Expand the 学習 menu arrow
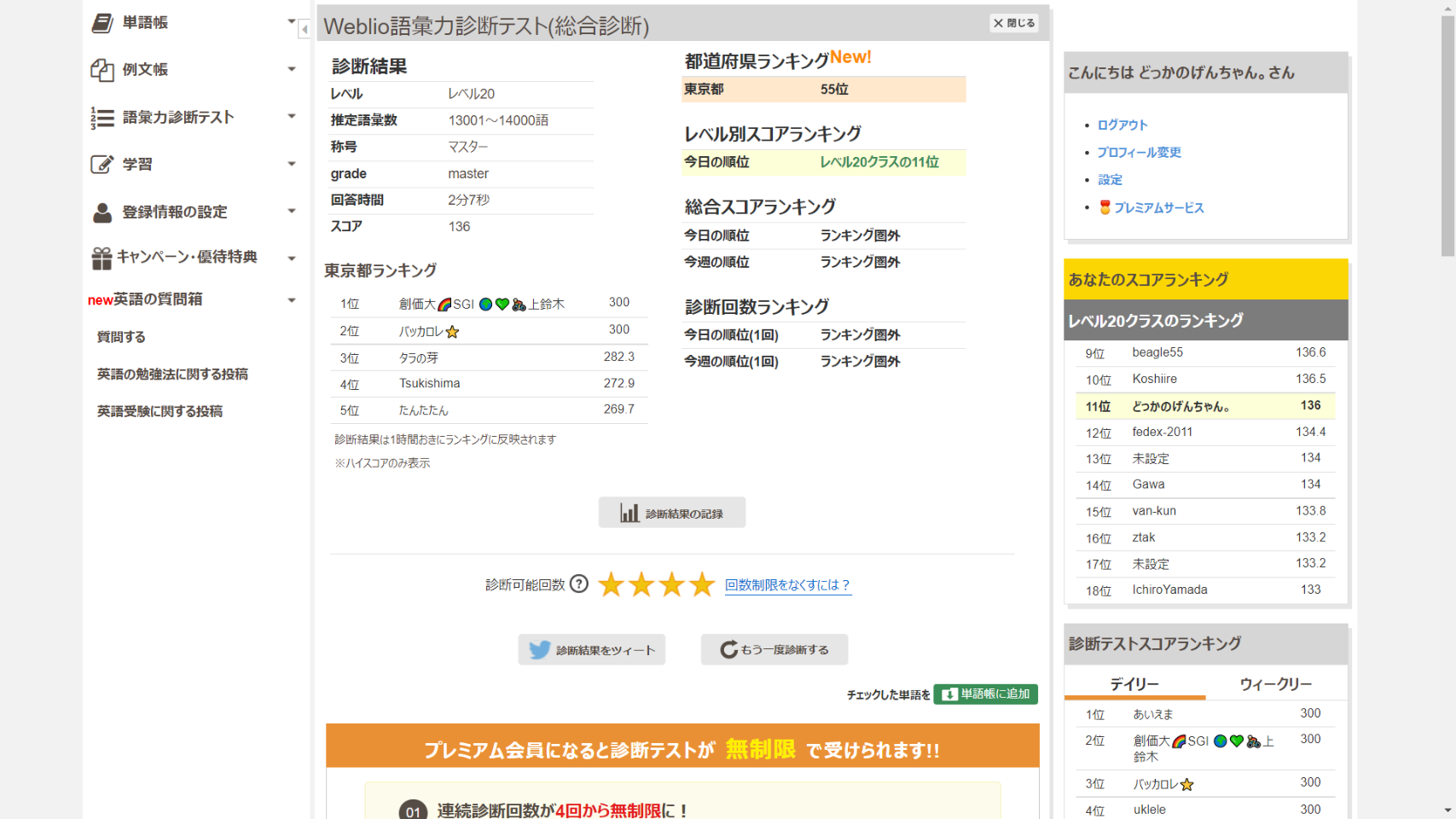The height and width of the screenshot is (819, 1456). coord(292,164)
